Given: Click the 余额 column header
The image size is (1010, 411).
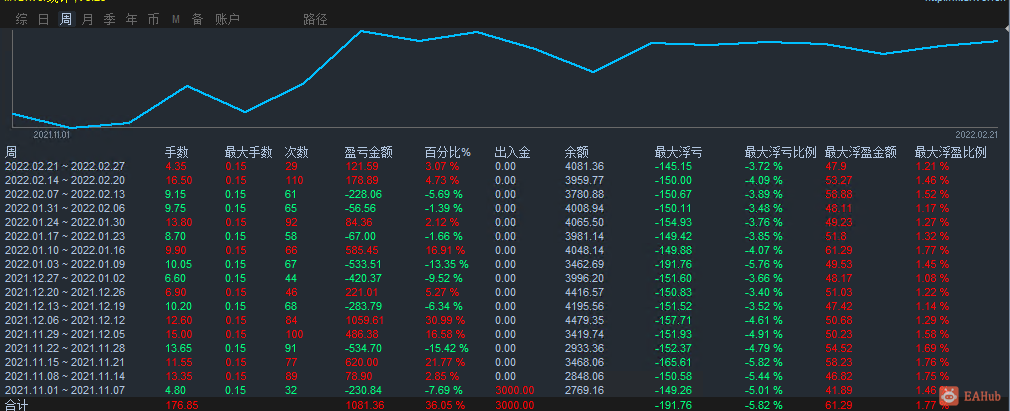Looking at the screenshot, I should click(576, 153).
